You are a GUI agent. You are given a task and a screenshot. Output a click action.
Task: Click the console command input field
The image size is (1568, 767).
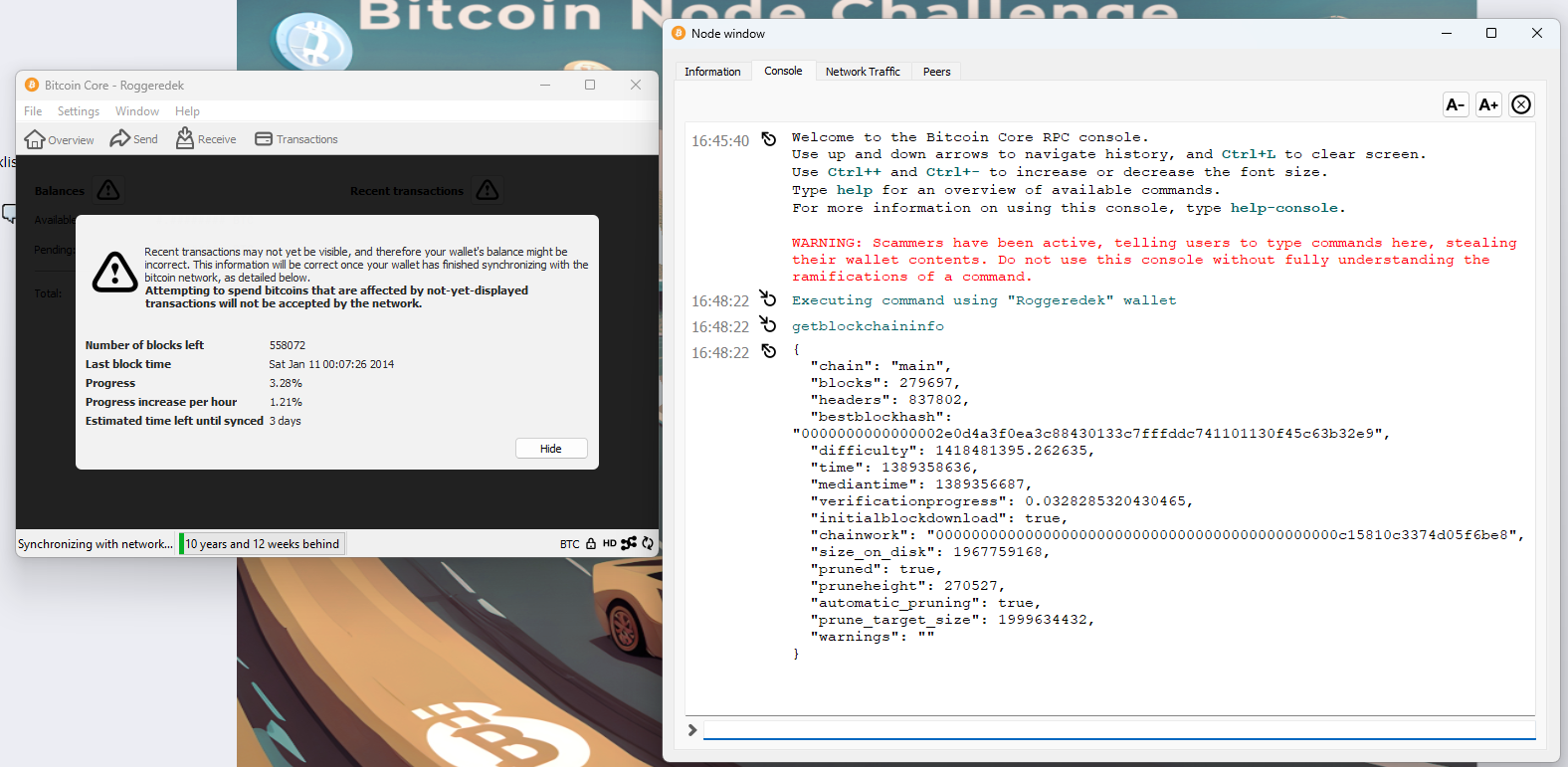coord(1119,730)
